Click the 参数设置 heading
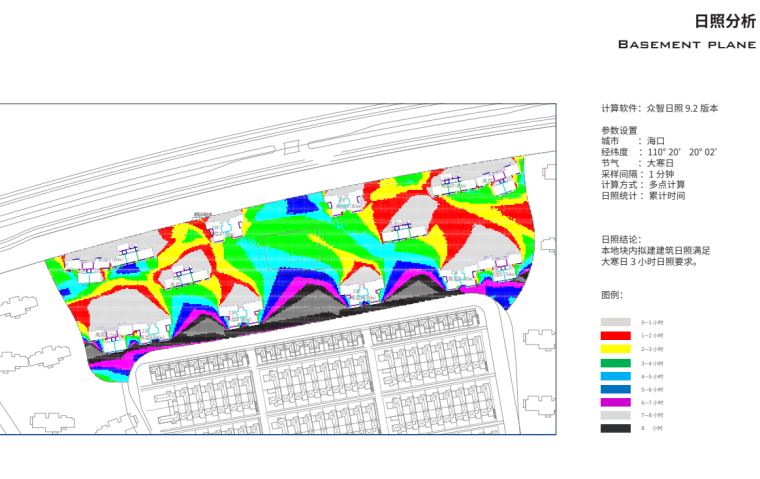This screenshot has width=760, height=479. [619, 130]
